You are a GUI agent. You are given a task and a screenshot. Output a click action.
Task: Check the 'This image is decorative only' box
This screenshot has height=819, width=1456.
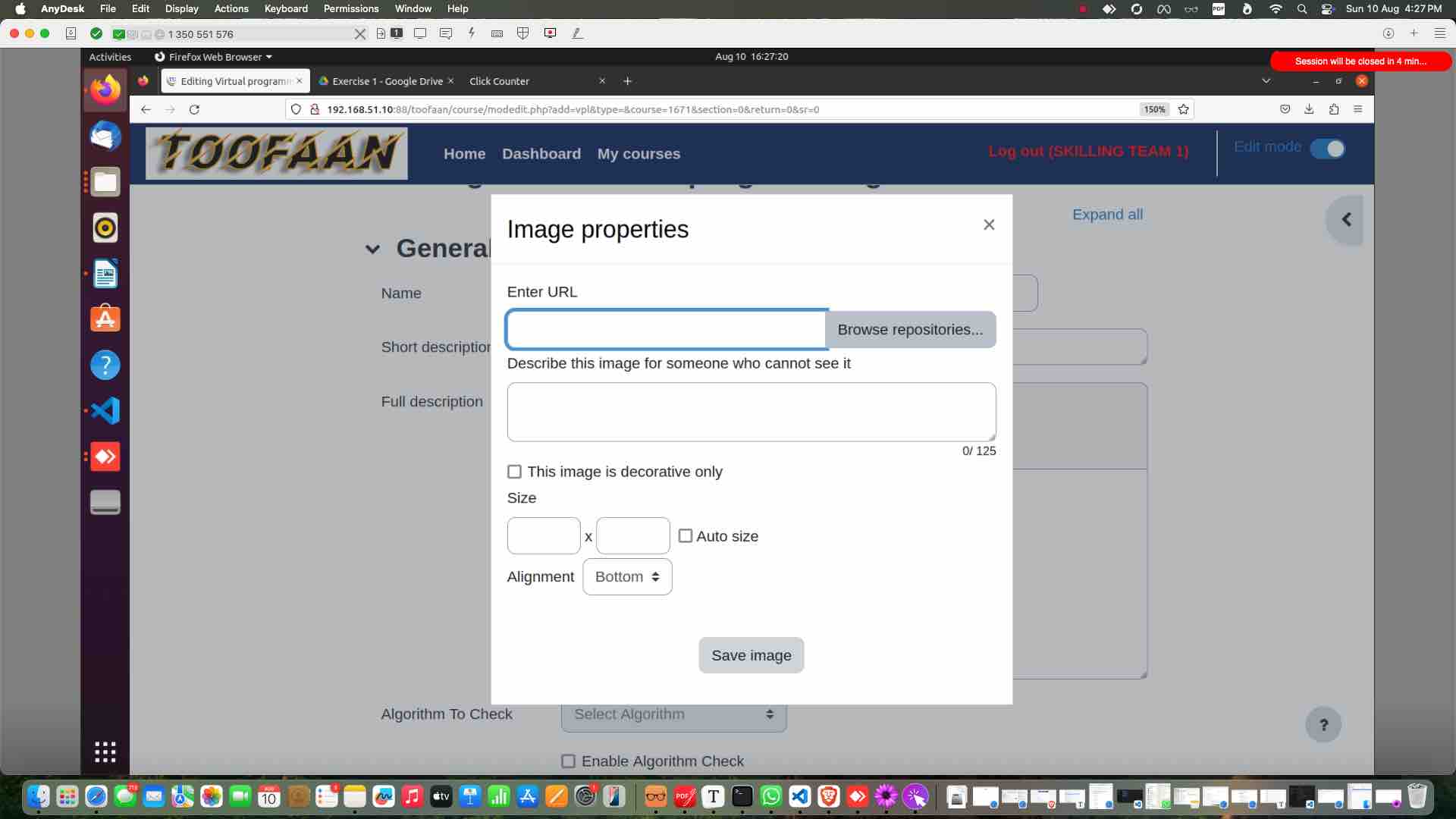tap(515, 472)
